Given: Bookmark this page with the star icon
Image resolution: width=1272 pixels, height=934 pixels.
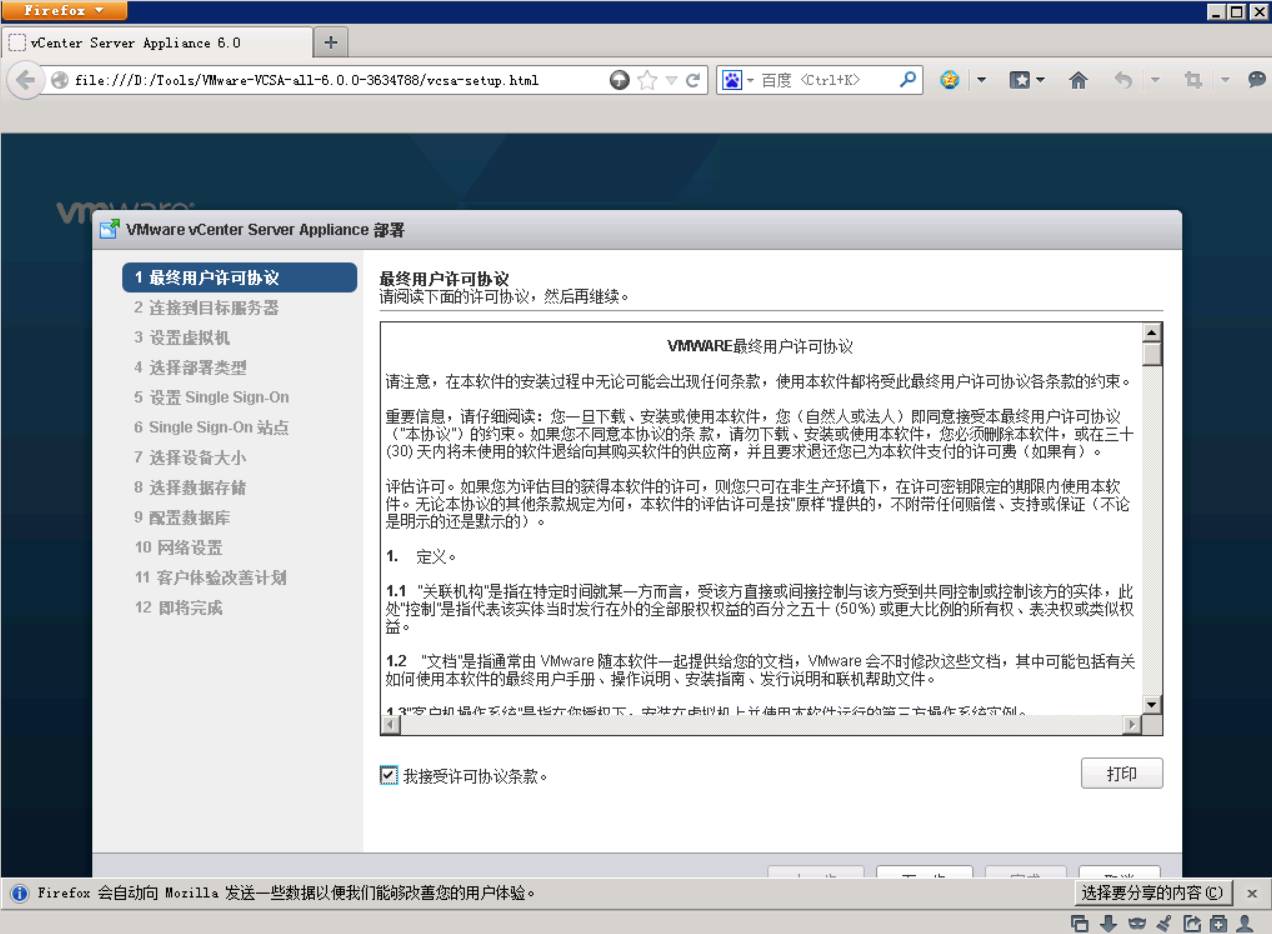Looking at the screenshot, I should tap(647, 80).
